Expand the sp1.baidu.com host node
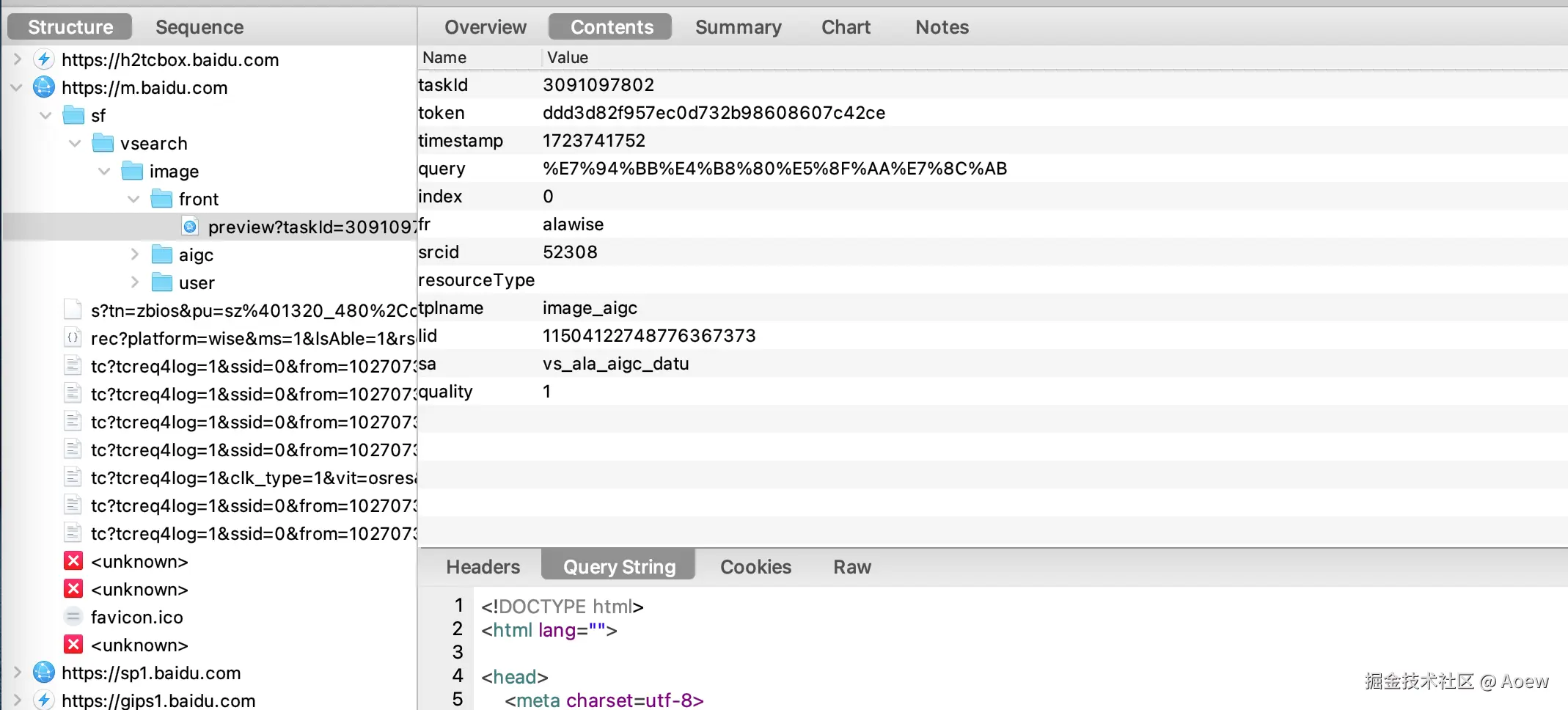The width and height of the screenshot is (1568, 710). coord(18,673)
